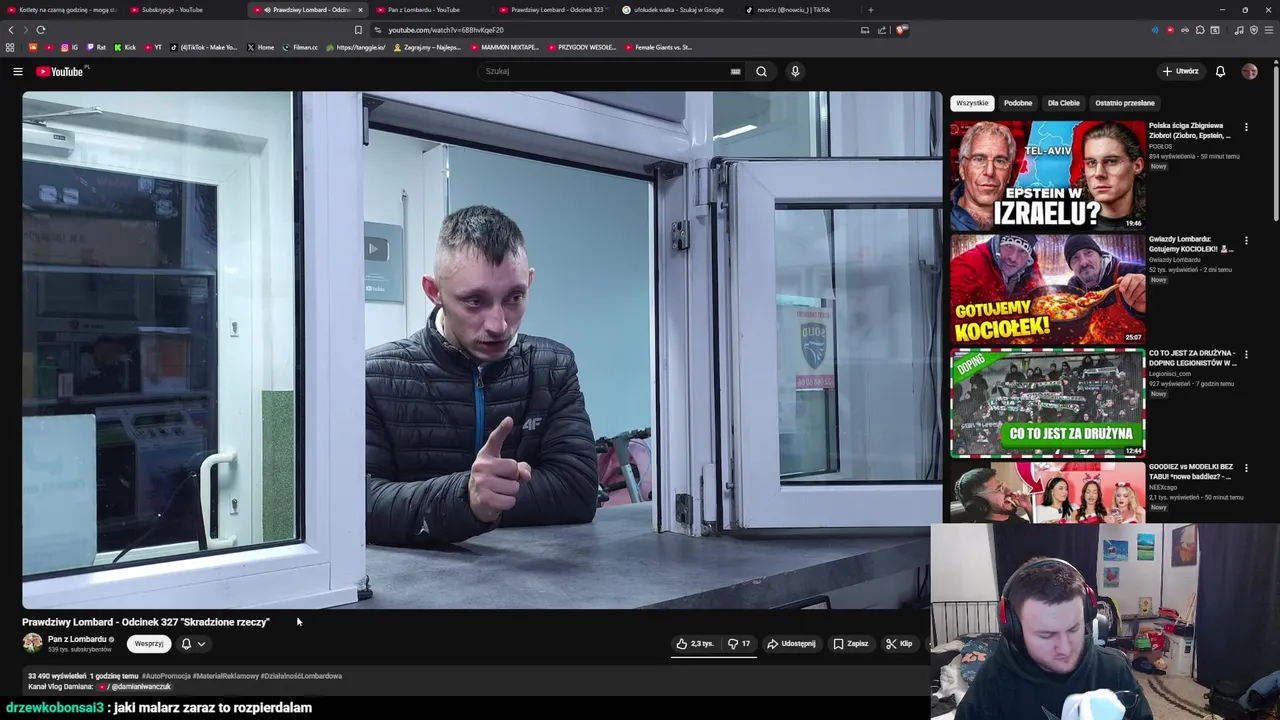Select the Wszystkie filter chip
Screen dimensions: 1280x720
click(x=972, y=103)
